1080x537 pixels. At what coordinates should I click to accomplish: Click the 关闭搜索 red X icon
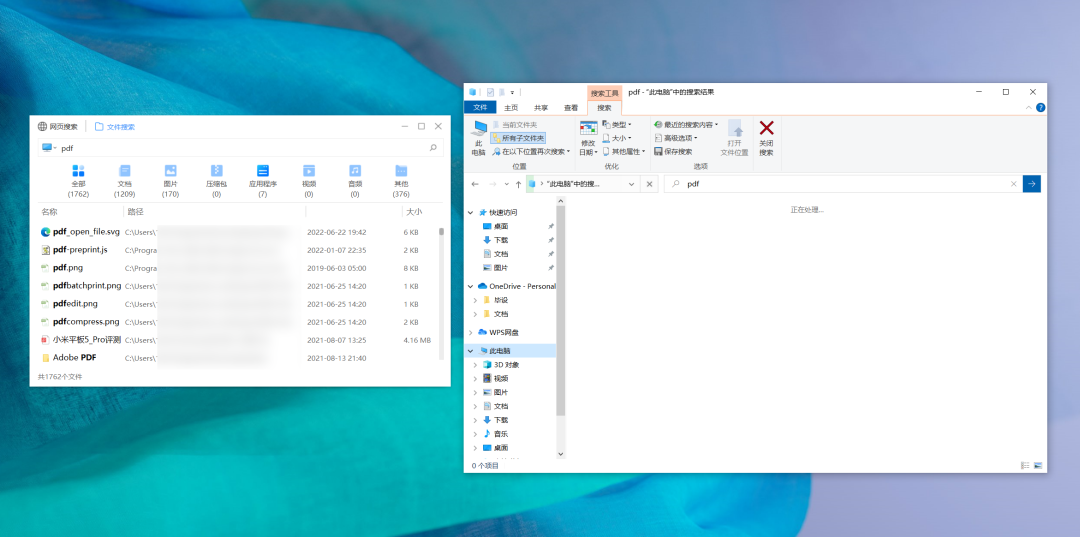[x=766, y=128]
